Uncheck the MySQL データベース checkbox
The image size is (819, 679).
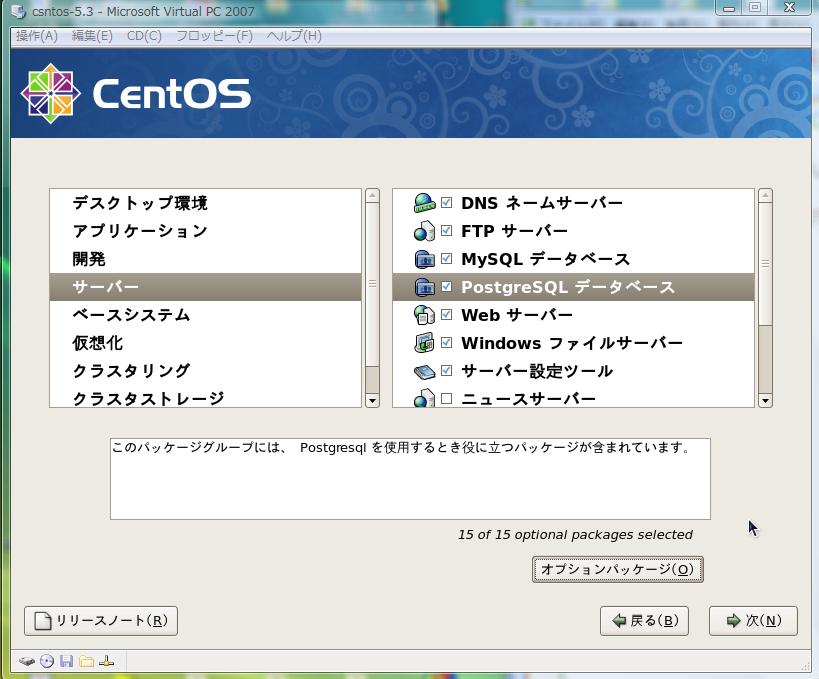point(447,259)
